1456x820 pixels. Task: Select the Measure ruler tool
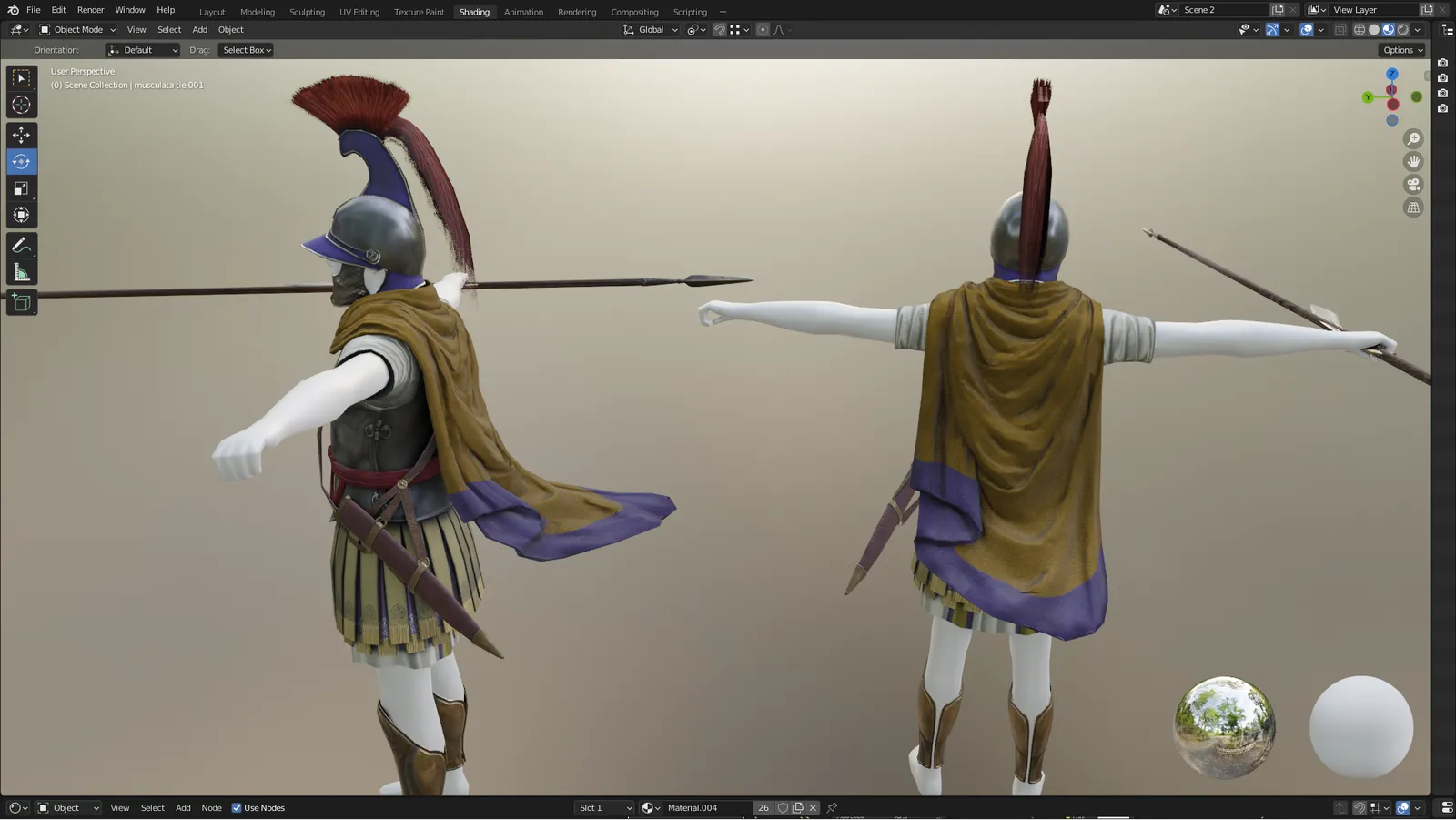coord(21,272)
